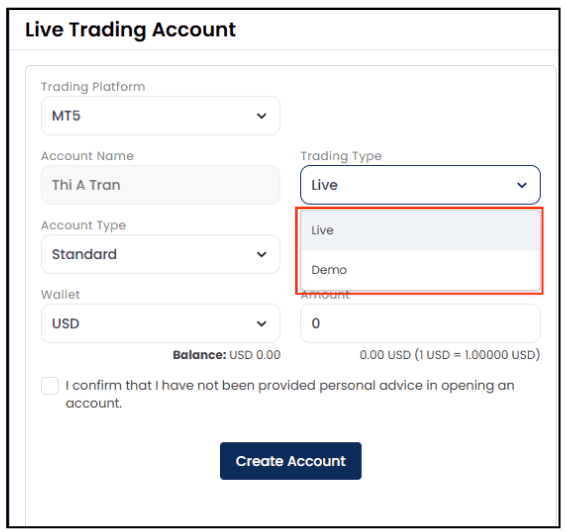Viewport: 567px width, 532px height.
Task: Click the Balance USD 0.00 text
Action: click(x=227, y=355)
